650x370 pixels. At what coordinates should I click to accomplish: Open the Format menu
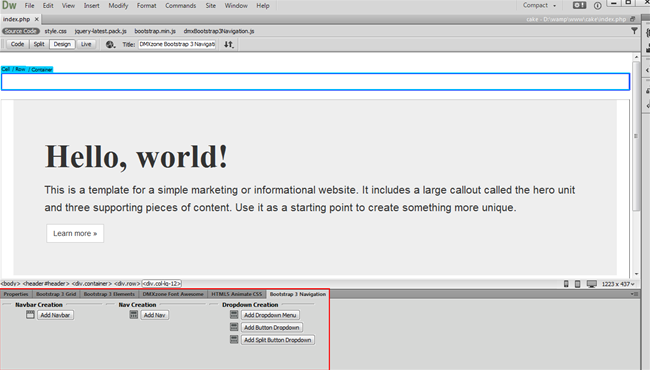[147, 6]
